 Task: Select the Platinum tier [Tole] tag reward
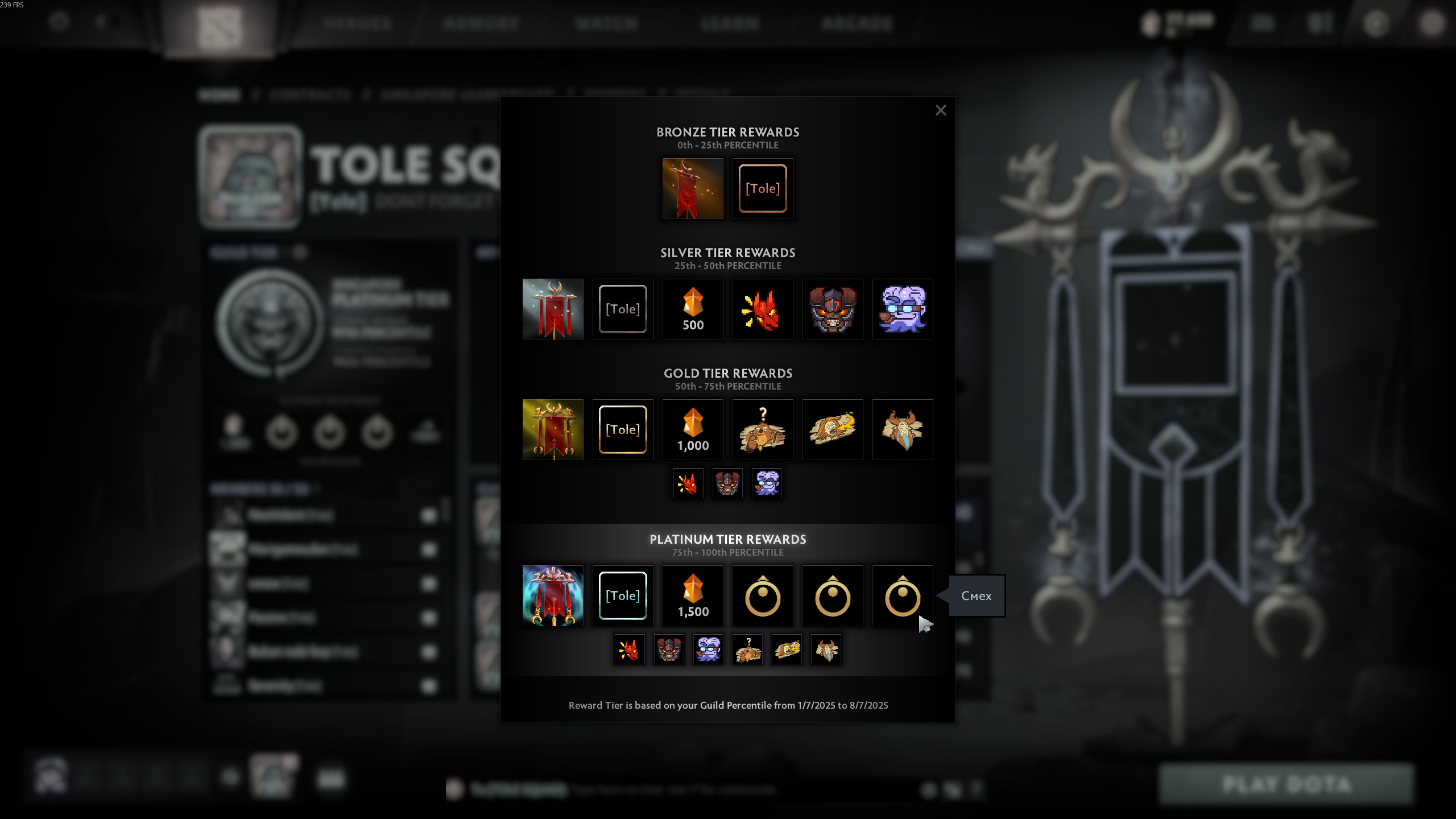(623, 596)
